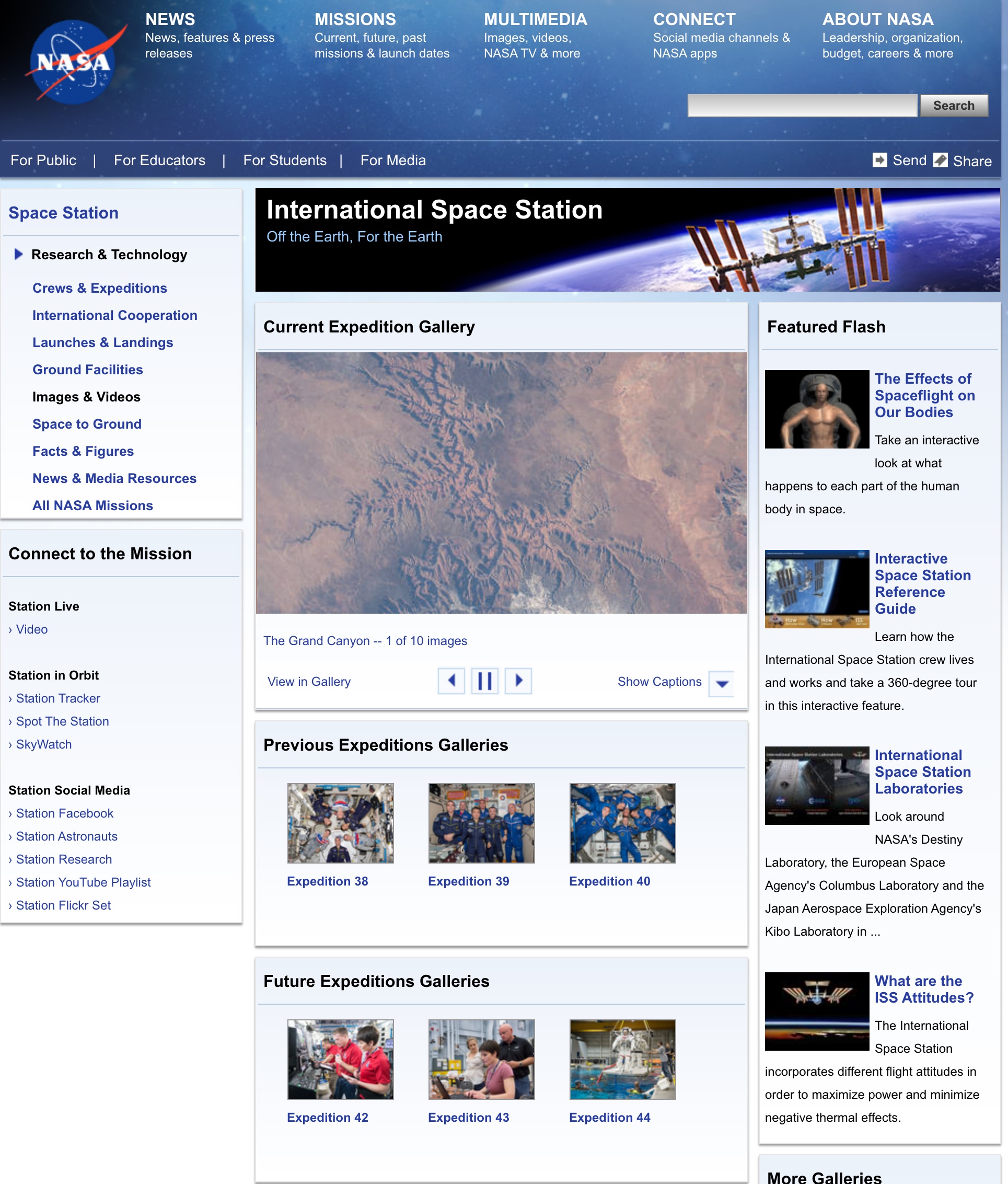
Task: Advance to next gallery image
Action: (518, 681)
